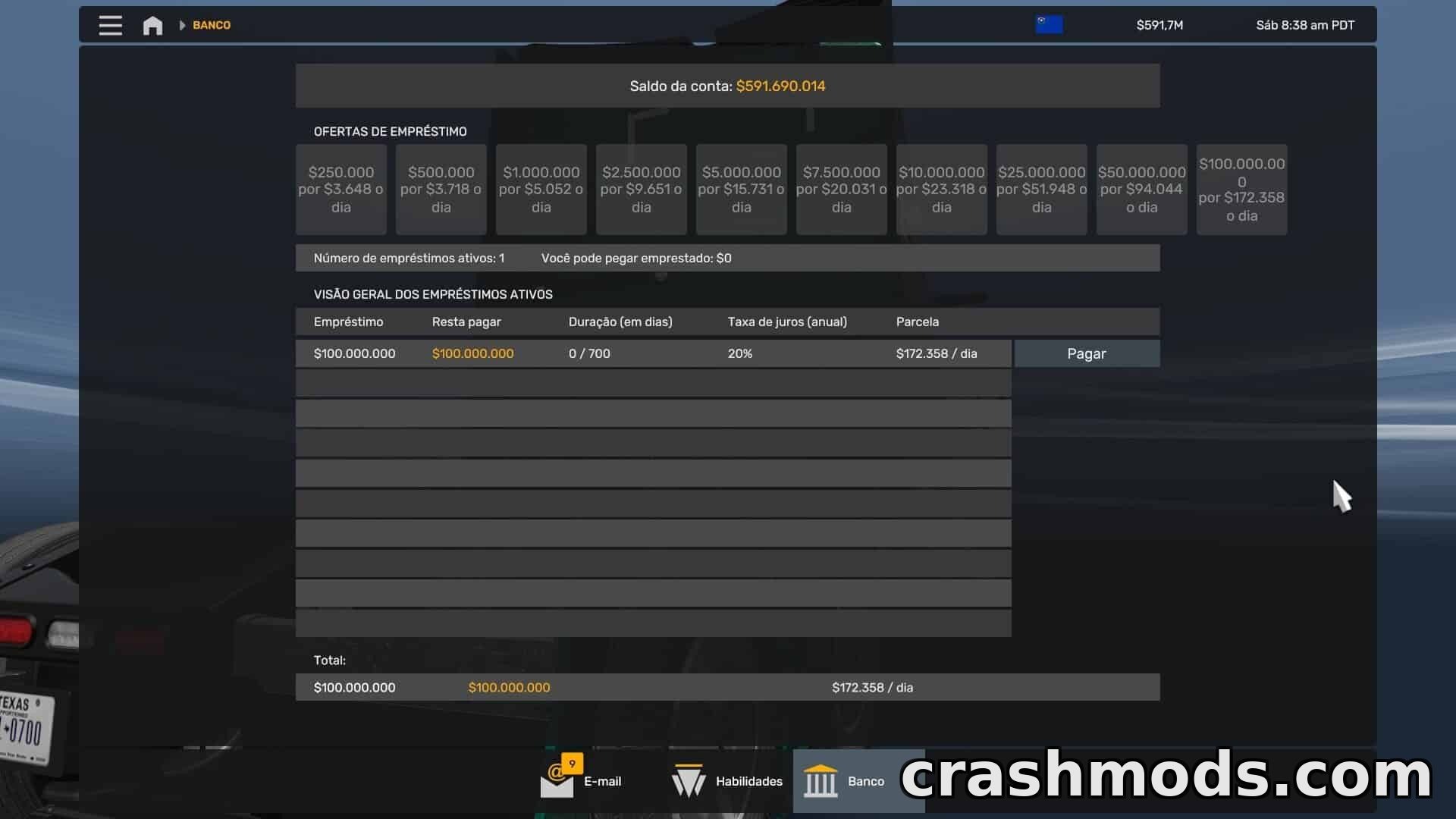Image resolution: width=1456 pixels, height=819 pixels.
Task: Go to the home screen icon
Action: (x=152, y=25)
